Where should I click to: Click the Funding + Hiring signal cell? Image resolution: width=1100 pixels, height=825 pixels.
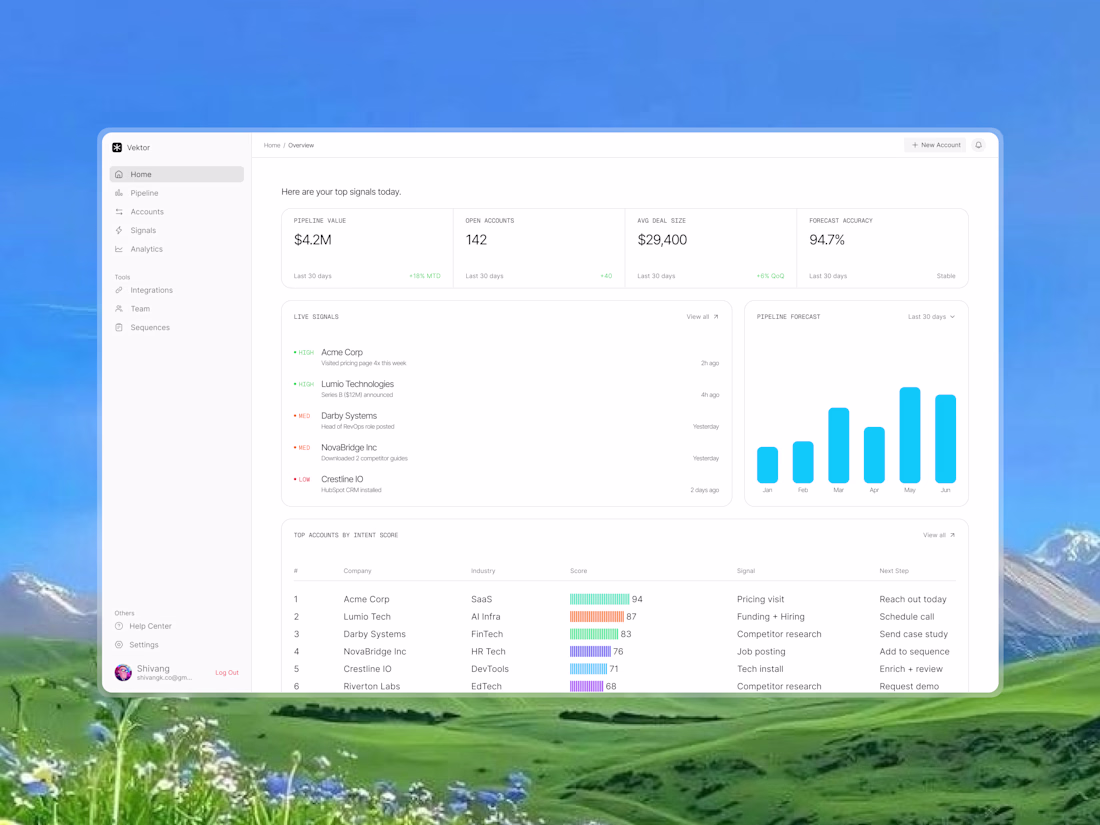770,617
